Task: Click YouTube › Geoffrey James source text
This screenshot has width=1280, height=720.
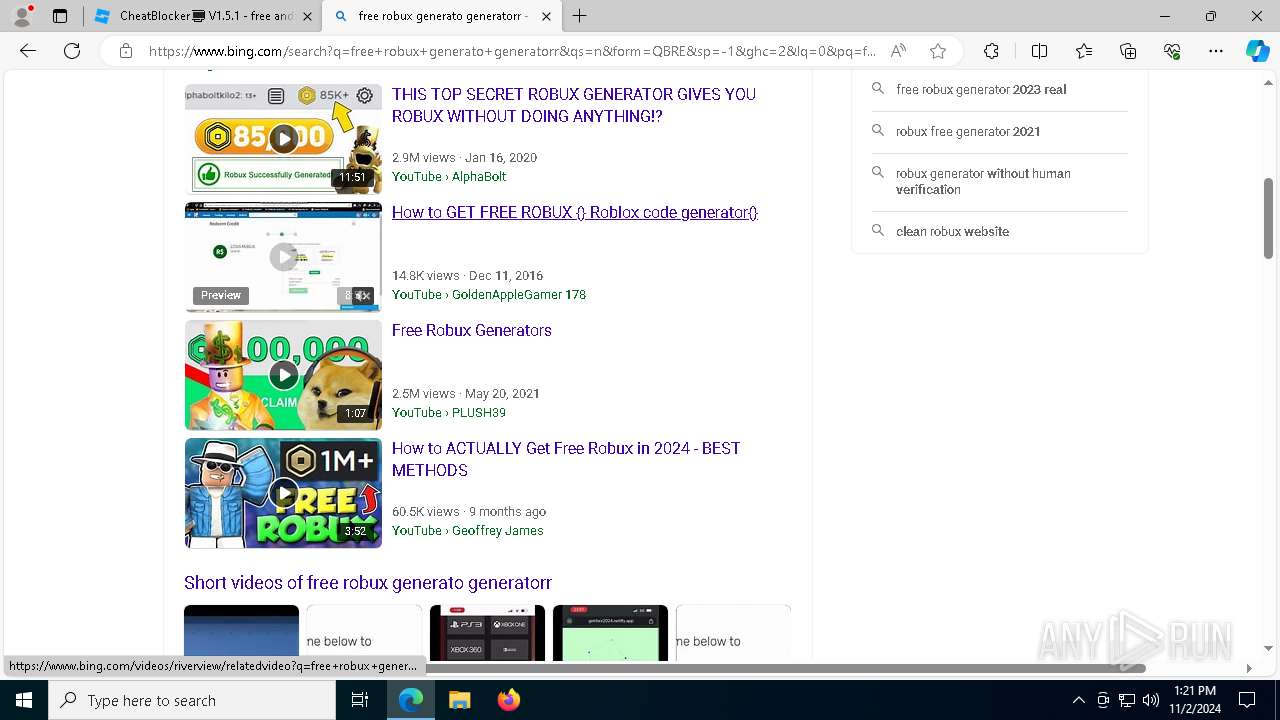Action: pyautogui.click(x=468, y=530)
